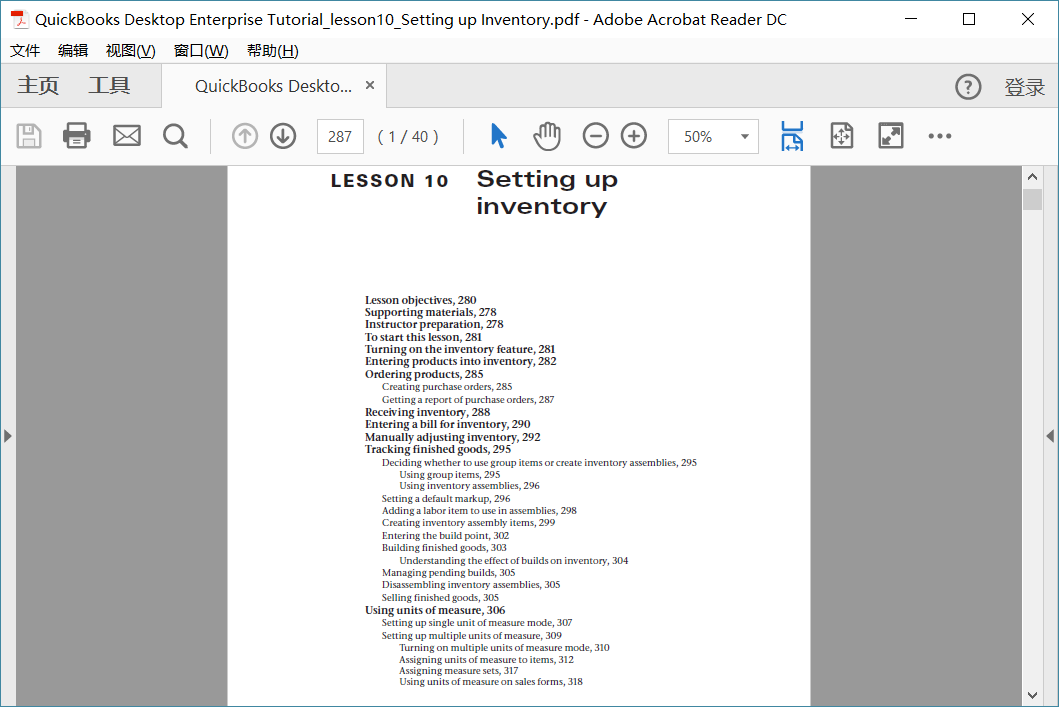Zoom out with minus button
Viewport: 1059px width, 707px height.
pyautogui.click(x=596, y=136)
